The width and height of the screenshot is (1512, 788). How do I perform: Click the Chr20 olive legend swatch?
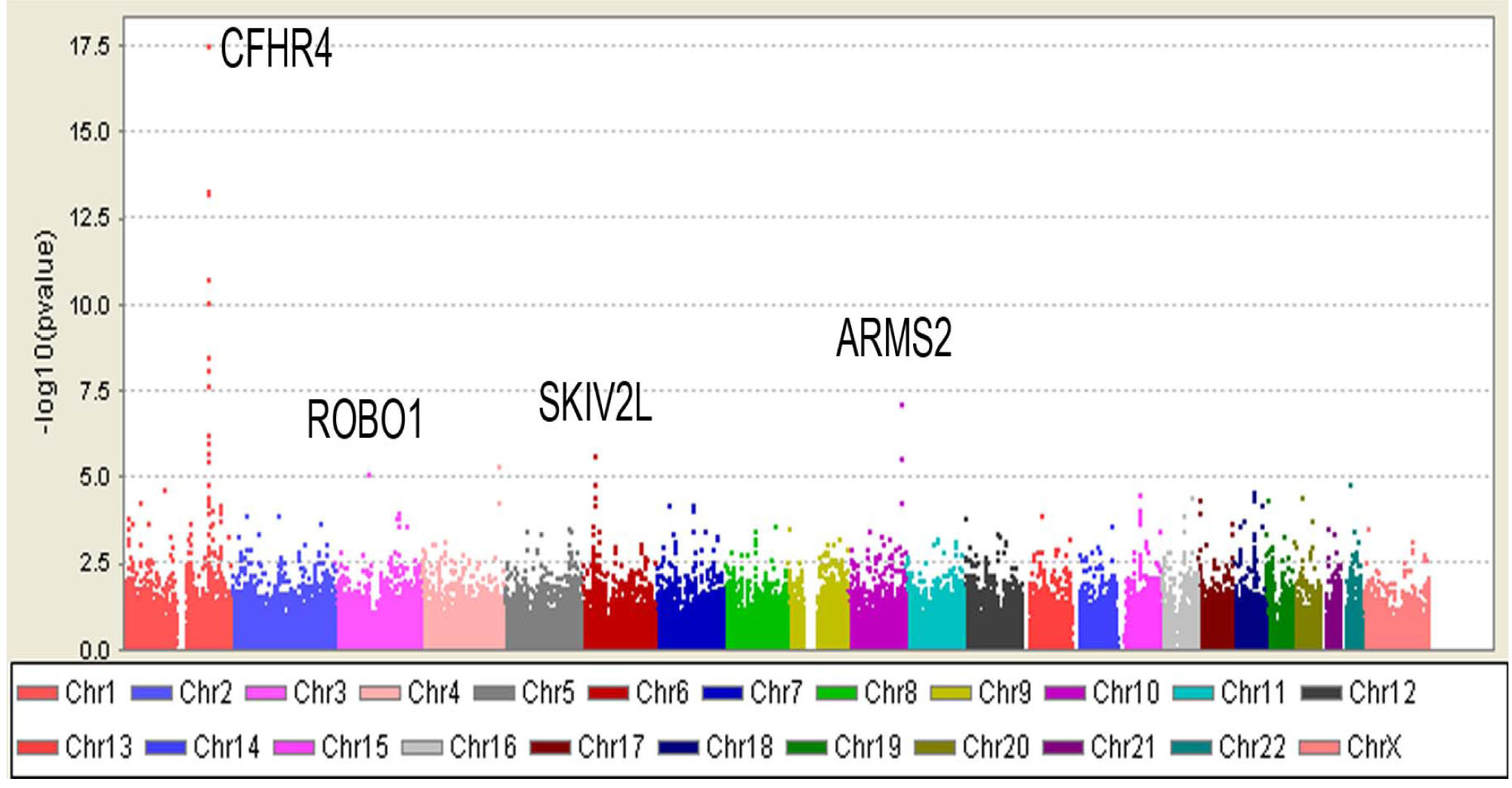click(934, 747)
